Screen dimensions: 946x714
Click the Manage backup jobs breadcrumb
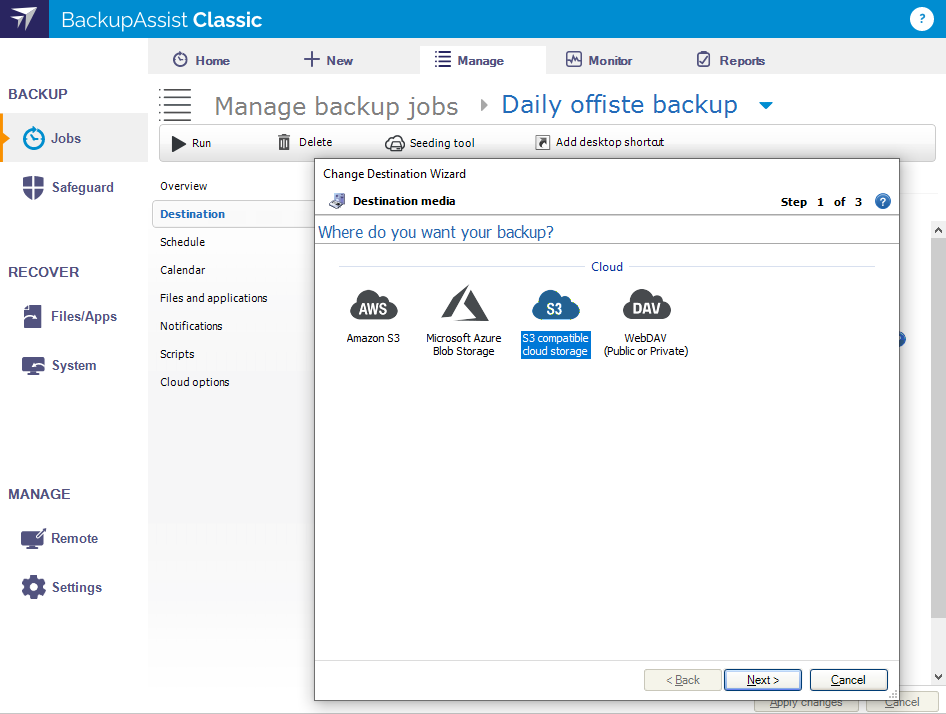pyautogui.click(x=337, y=107)
